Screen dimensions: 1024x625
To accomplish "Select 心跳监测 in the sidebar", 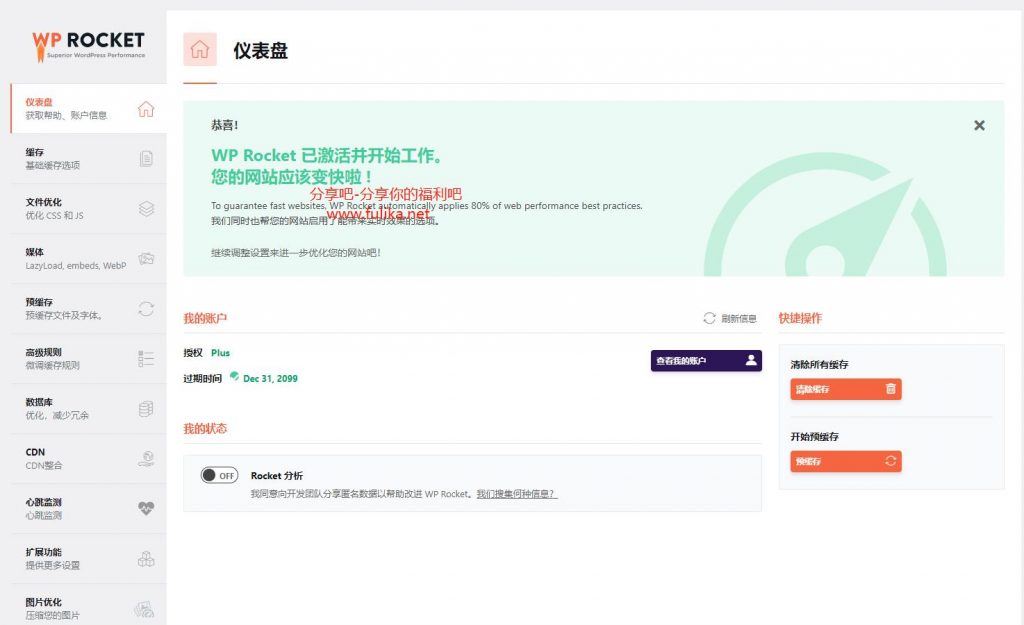I will [x=89, y=508].
